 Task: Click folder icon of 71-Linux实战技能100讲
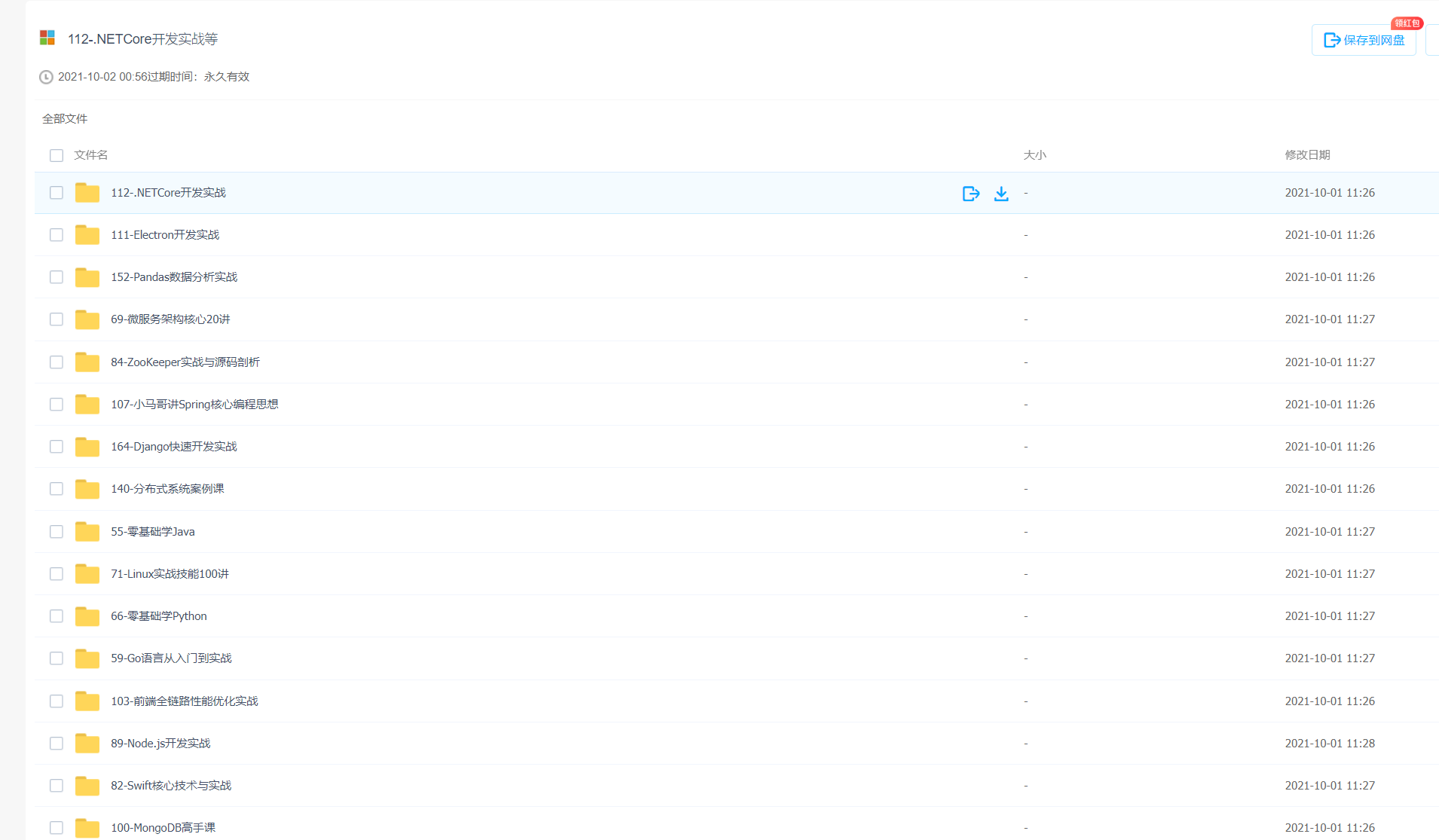tap(87, 574)
